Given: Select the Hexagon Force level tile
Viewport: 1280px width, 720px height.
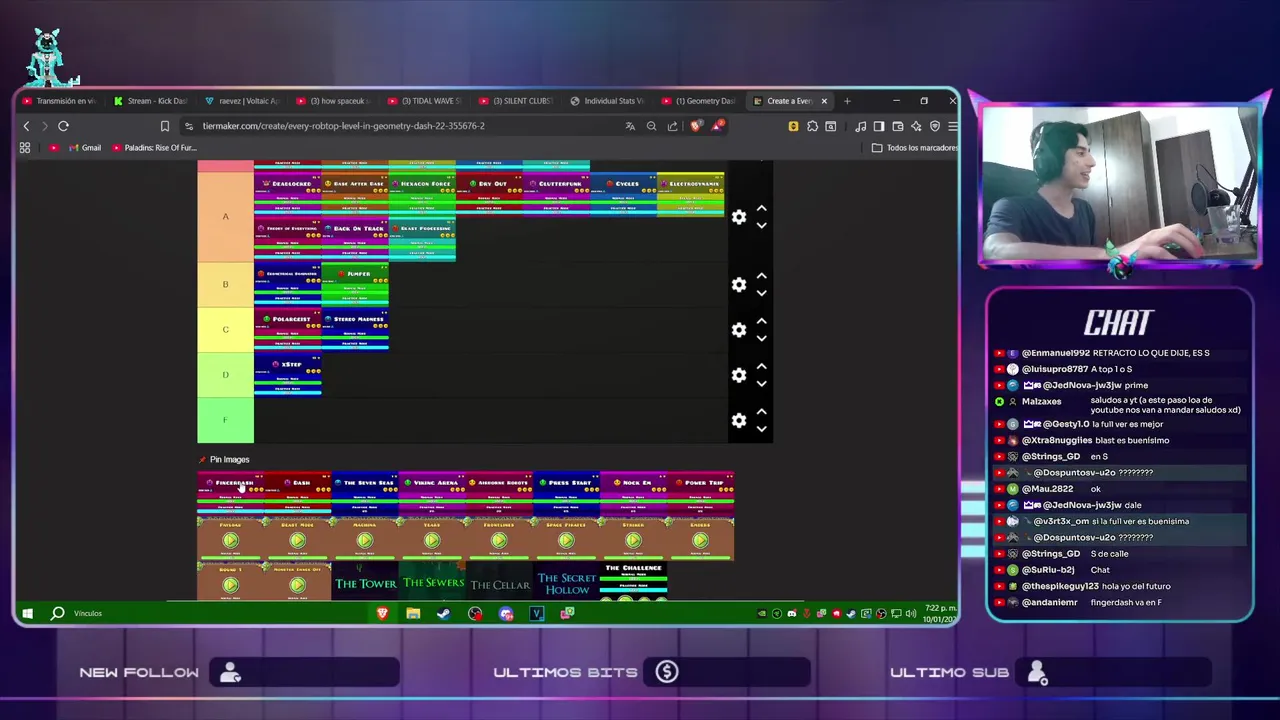Looking at the screenshot, I should [x=422, y=194].
